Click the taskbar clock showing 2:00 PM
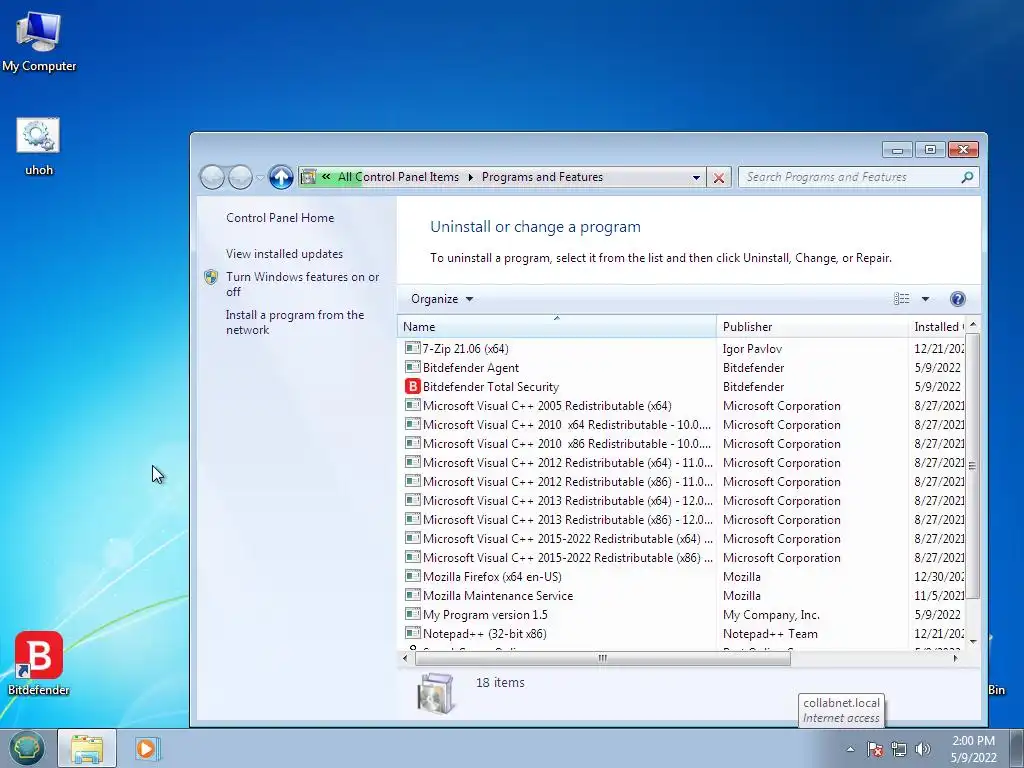The image size is (1024, 768). (x=973, y=748)
